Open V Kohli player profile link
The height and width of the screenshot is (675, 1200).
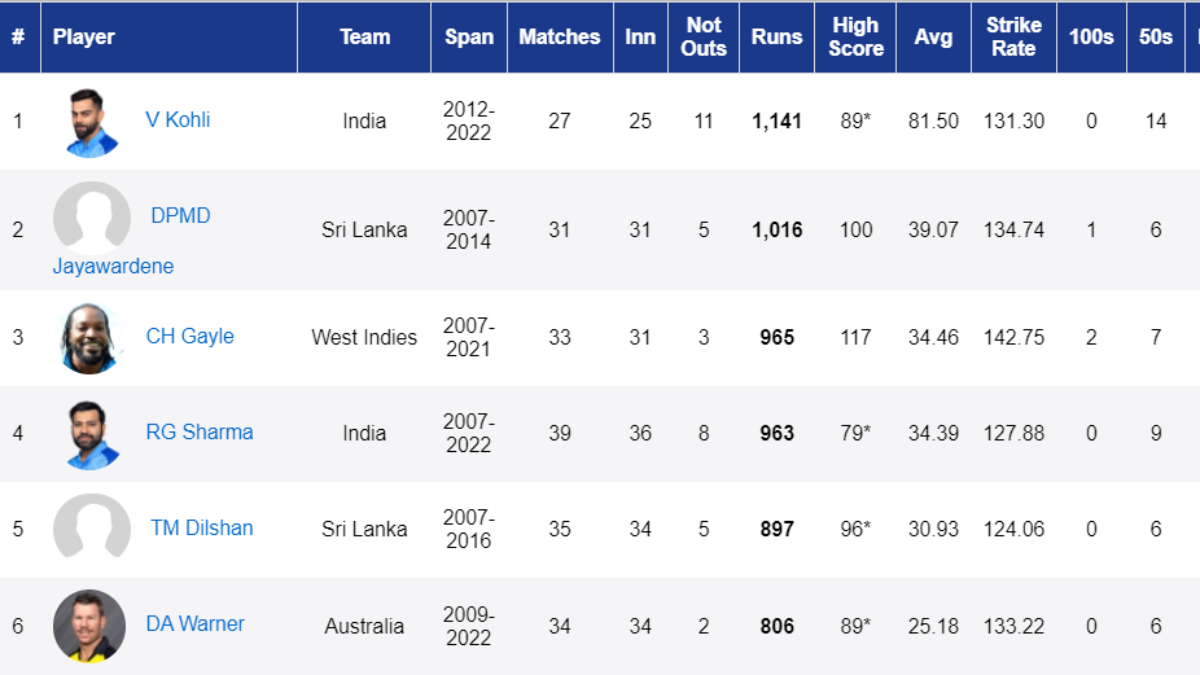(178, 120)
